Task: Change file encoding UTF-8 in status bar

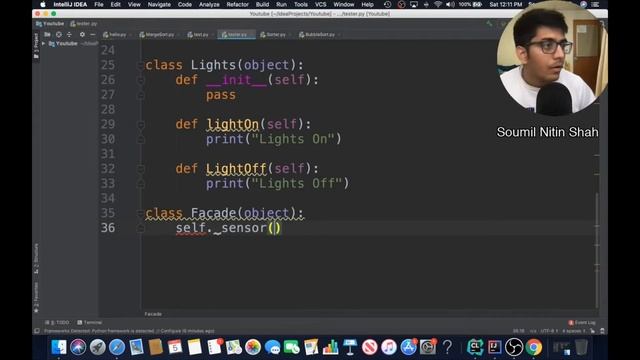Action: tap(549, 331)
